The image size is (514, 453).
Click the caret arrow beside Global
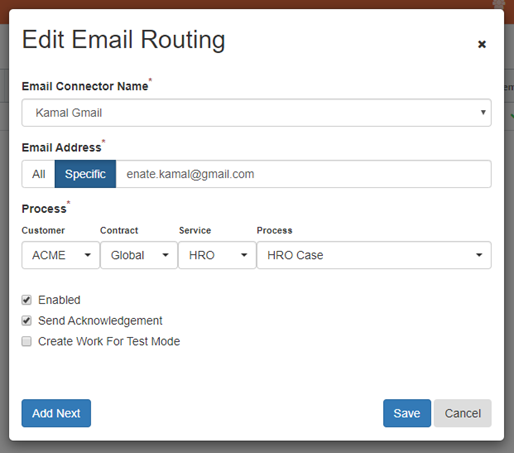[165, 255]
